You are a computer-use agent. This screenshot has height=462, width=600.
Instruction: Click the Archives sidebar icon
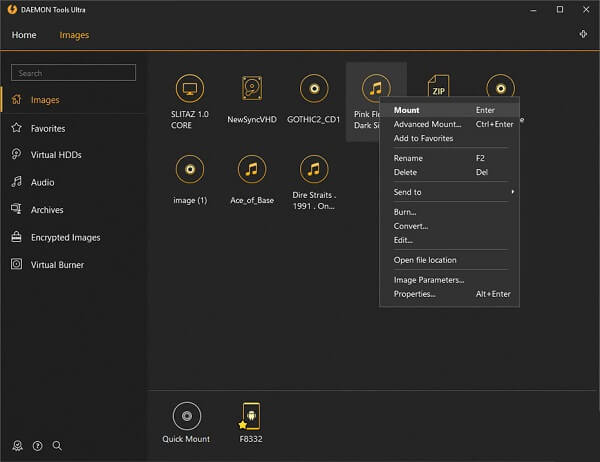click(x=16, y=209)
